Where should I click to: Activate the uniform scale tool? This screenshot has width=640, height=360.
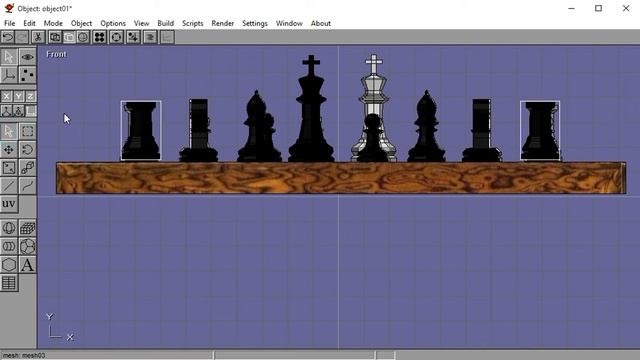(27, 168)
